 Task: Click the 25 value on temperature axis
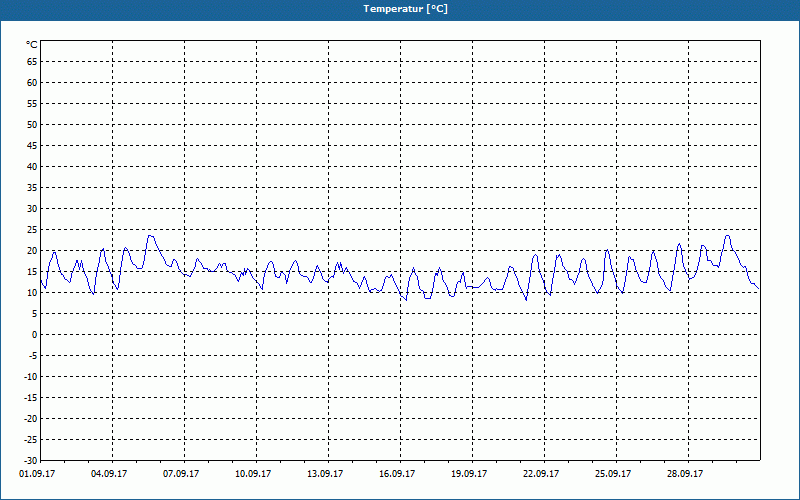tap(32, 230)
